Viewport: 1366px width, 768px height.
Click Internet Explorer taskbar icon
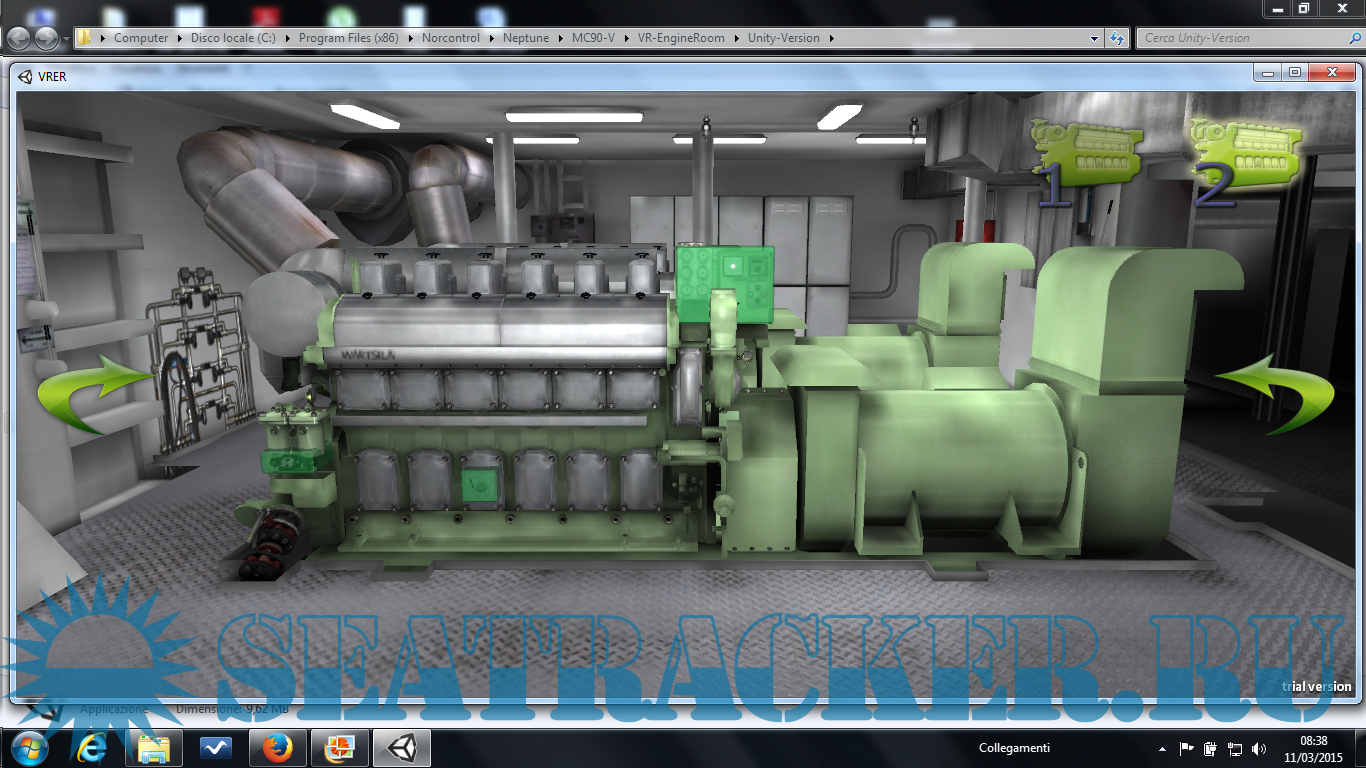pyautogui.click(x=92, y=748)
